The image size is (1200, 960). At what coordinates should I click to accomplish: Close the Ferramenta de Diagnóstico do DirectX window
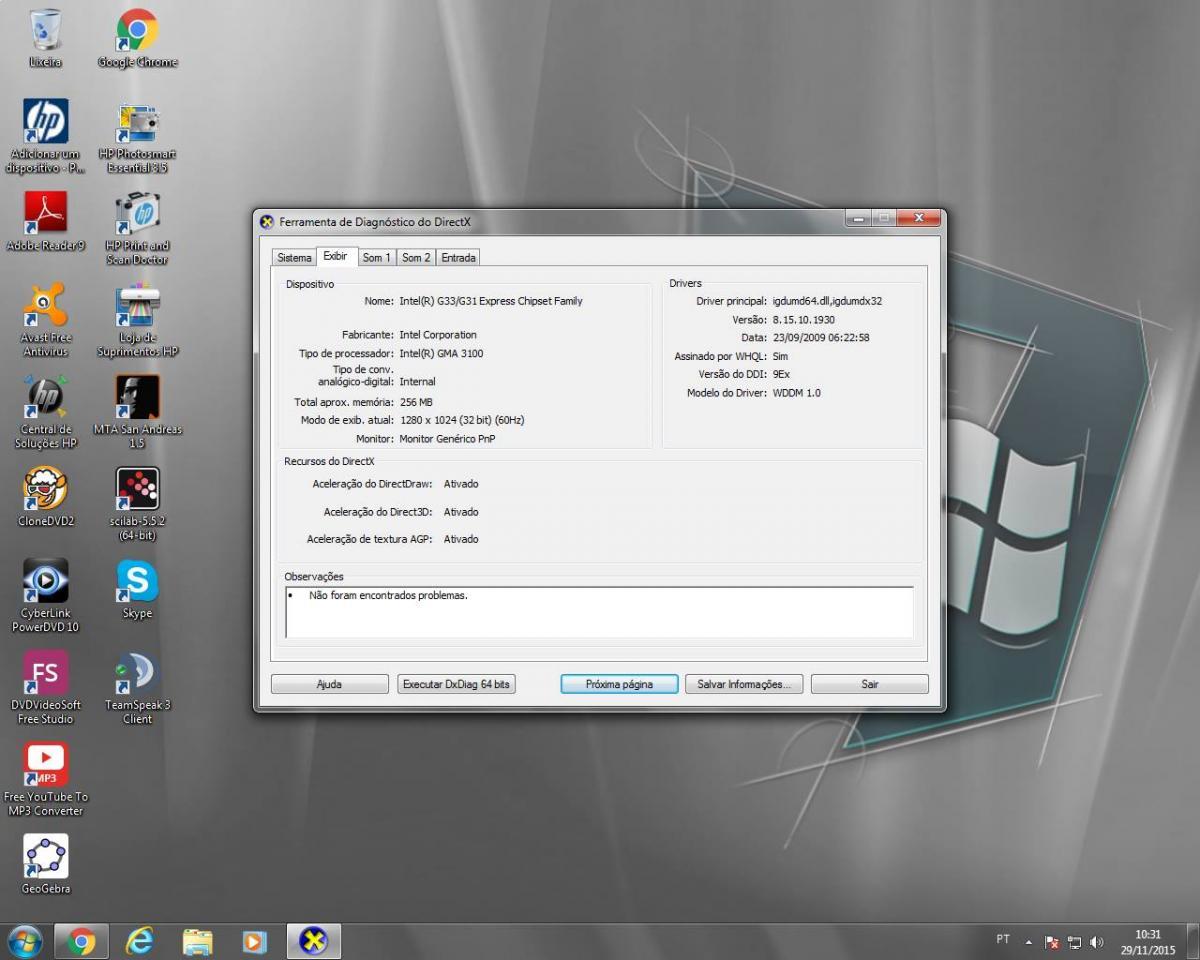click(x=917, y=218)
